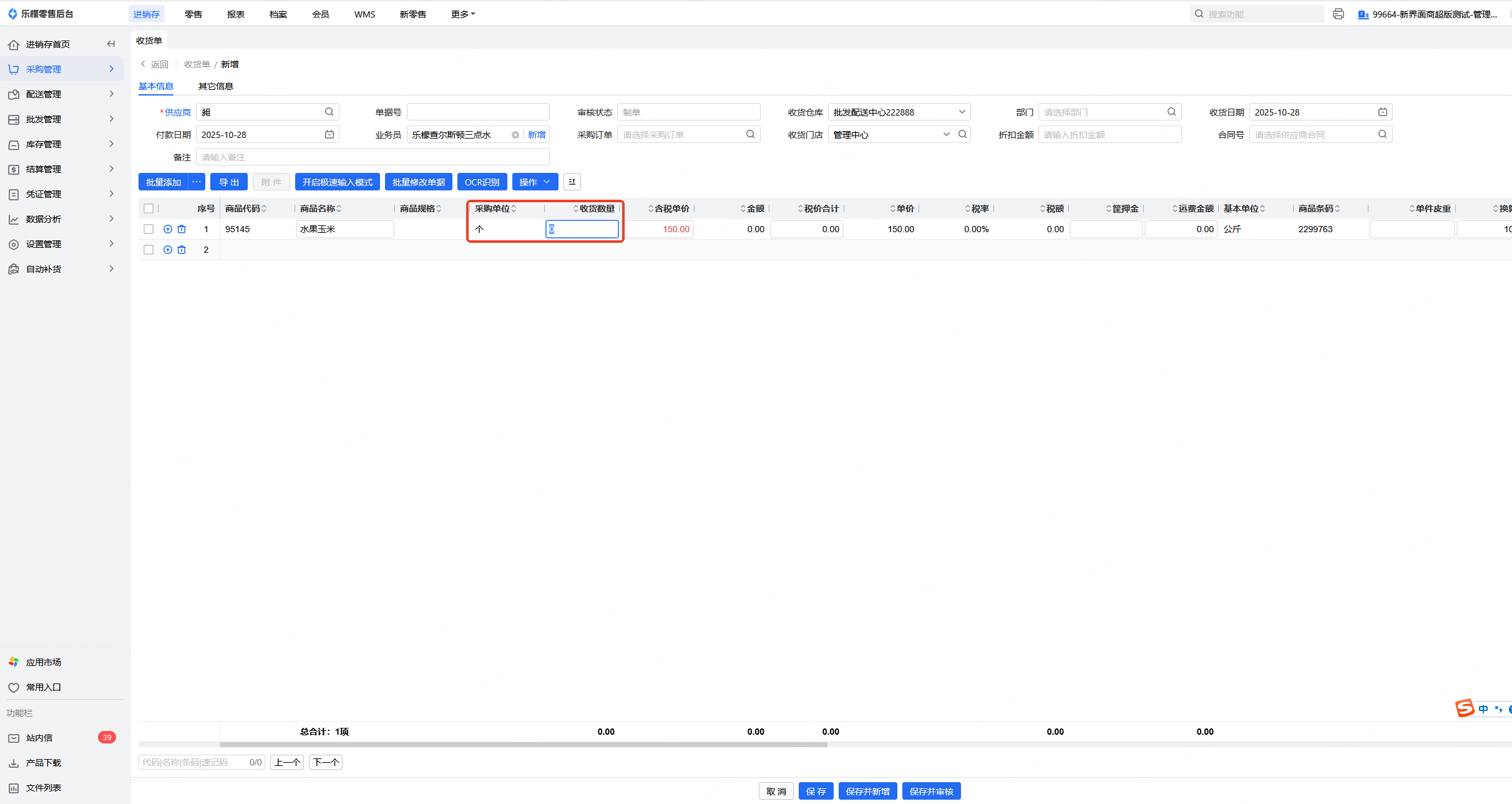Click add-row plus icon in row 1
The image size is (1512, 804).
167,229
